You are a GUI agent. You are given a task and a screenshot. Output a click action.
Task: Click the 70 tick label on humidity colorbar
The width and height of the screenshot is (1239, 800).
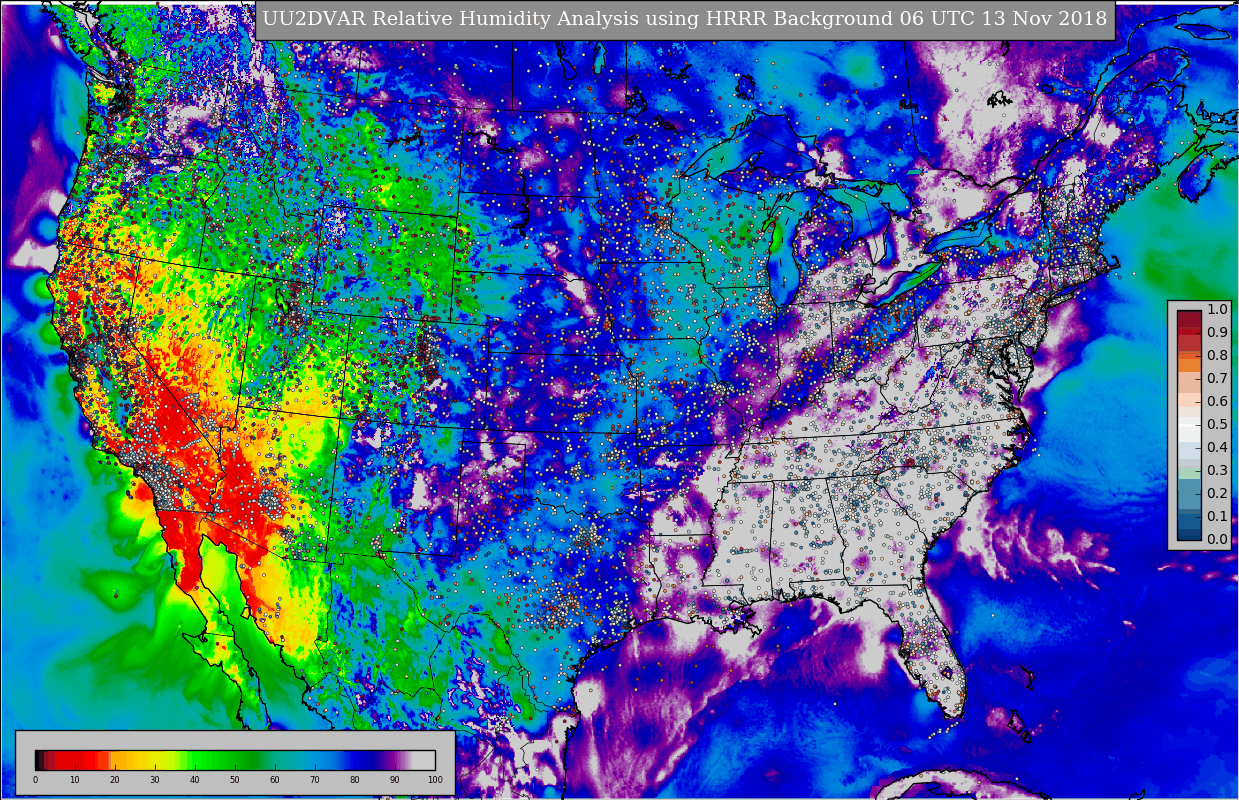tap(315, 780)
